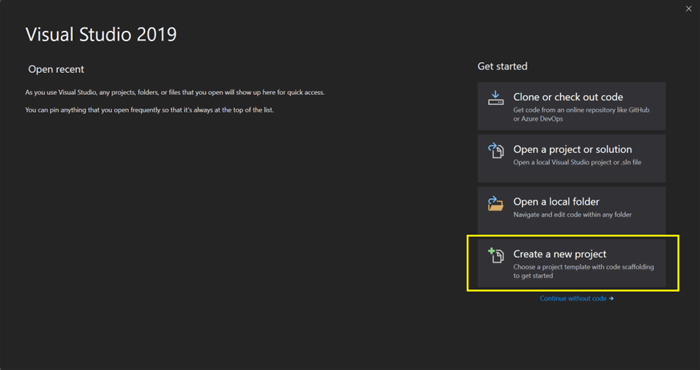Choose the Open a project or solution title
Image resolution: width=700 pixels, height=370 pixels.
[572, 149]
